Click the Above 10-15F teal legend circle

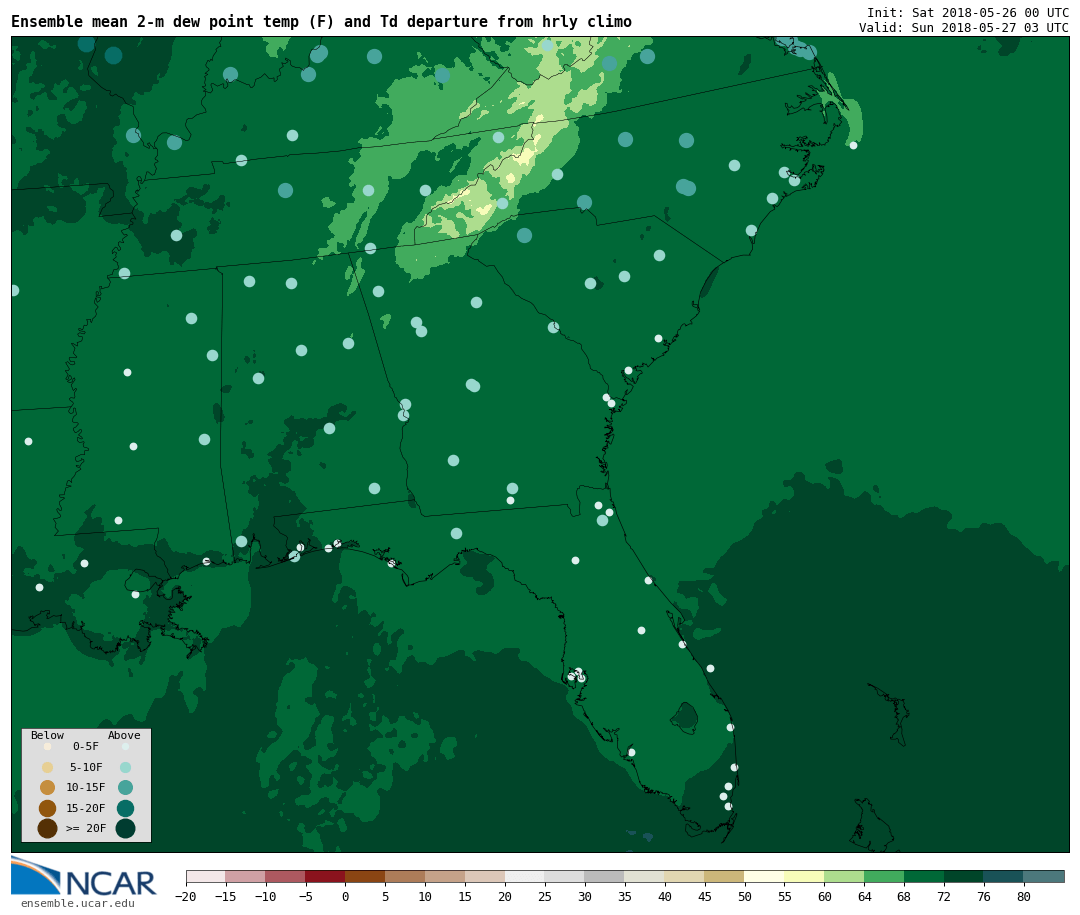pyautogui.click(x=125, y=788)
